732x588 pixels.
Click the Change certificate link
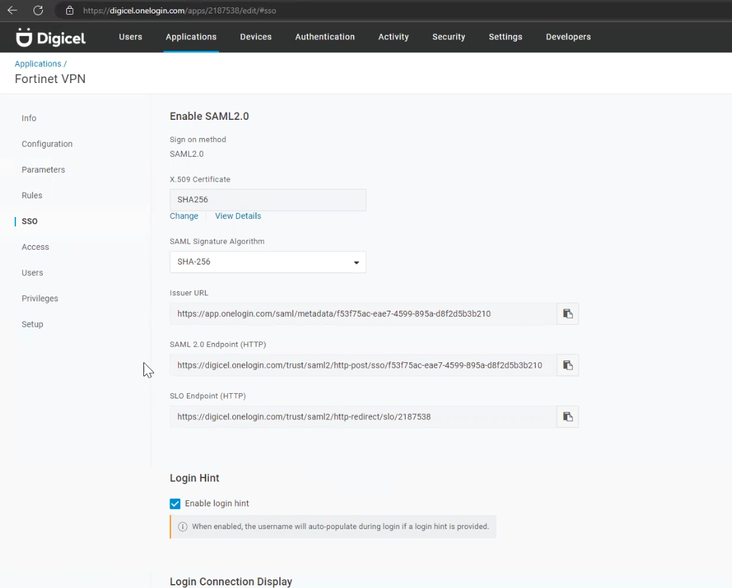(184, 216)
